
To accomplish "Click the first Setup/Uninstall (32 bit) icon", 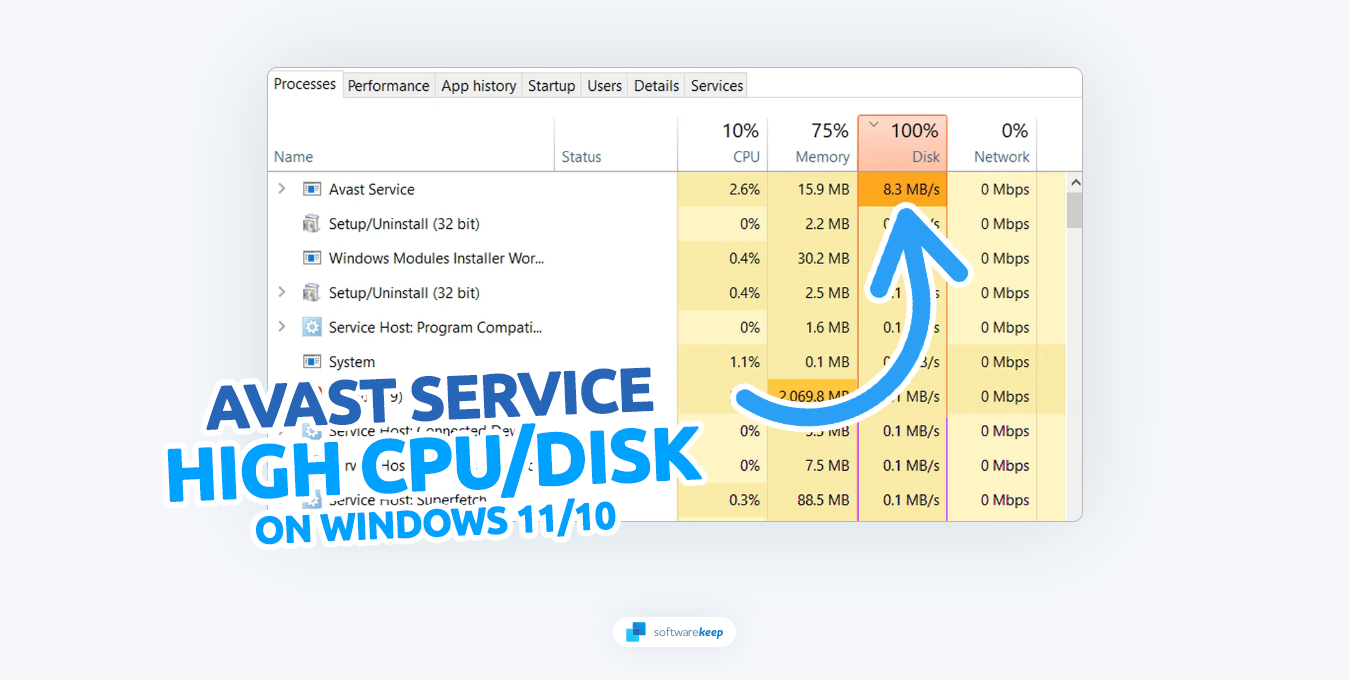I will coord(312,224).
